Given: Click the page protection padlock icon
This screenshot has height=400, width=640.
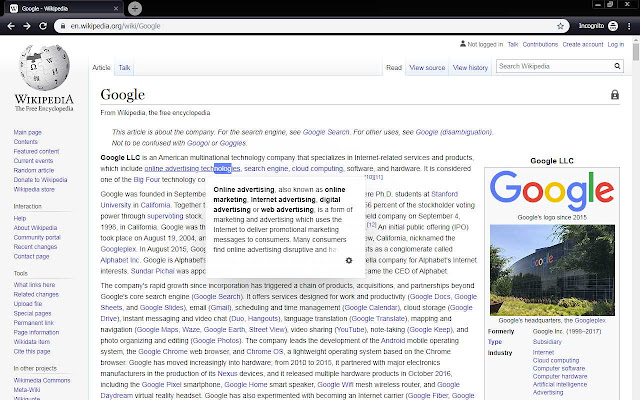Looking at the screenshot, I should point(614,95).
